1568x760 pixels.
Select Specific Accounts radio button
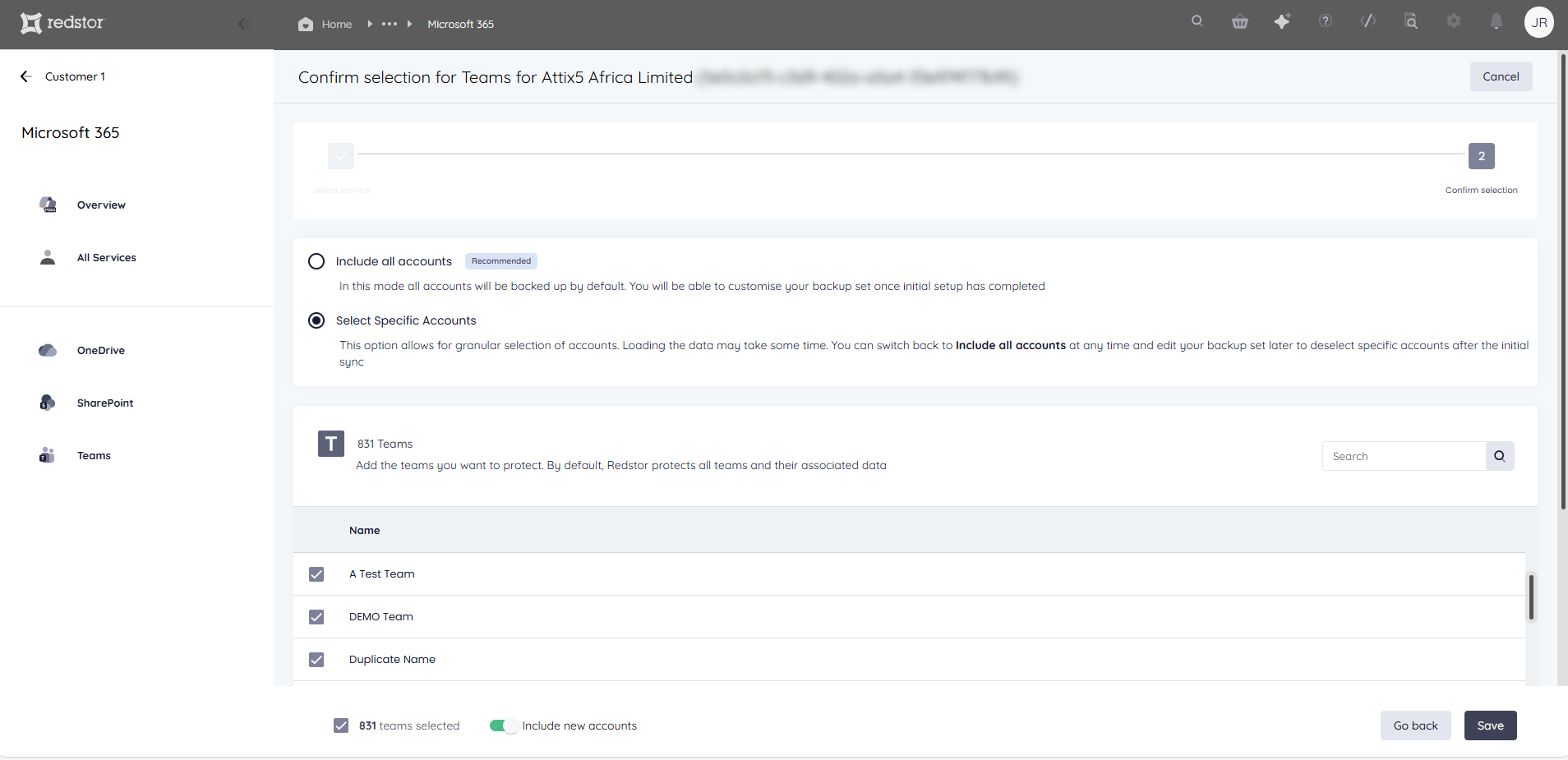316,320
